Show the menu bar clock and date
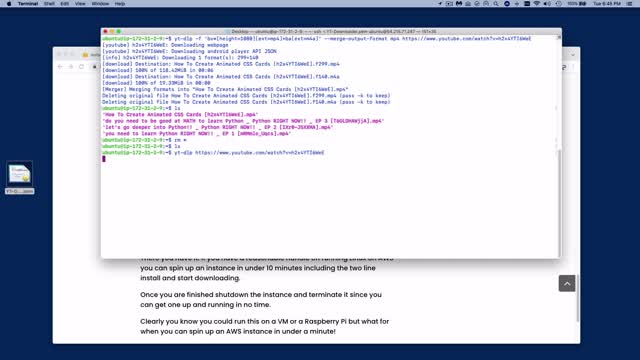Screen dimensions: 640x360 (x=607, y=4)
